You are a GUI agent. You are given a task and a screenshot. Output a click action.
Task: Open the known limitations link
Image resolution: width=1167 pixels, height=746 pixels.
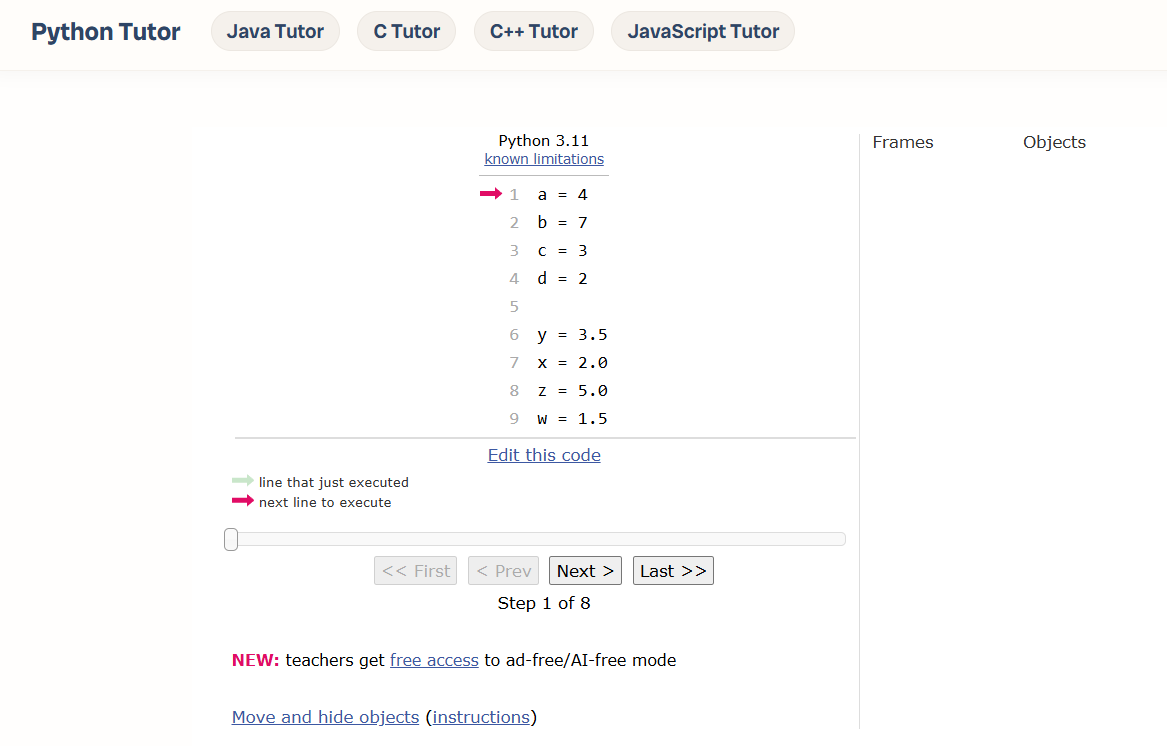(544, 159)
